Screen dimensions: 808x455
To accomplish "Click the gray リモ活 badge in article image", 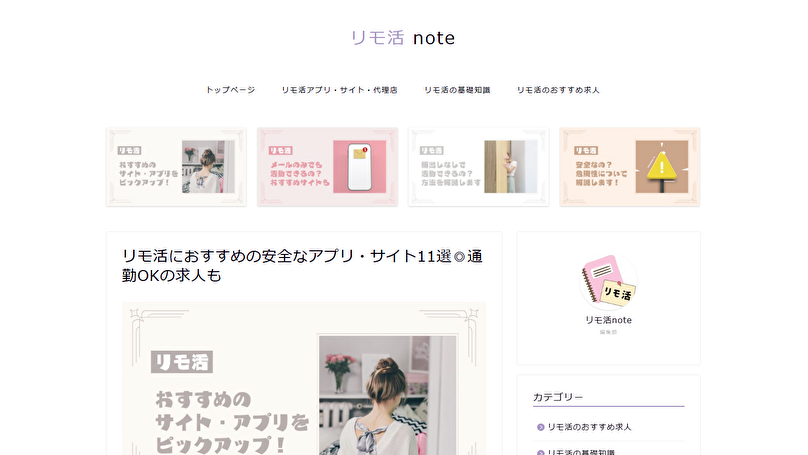I will pyautogui.click(x=182, y=362).
